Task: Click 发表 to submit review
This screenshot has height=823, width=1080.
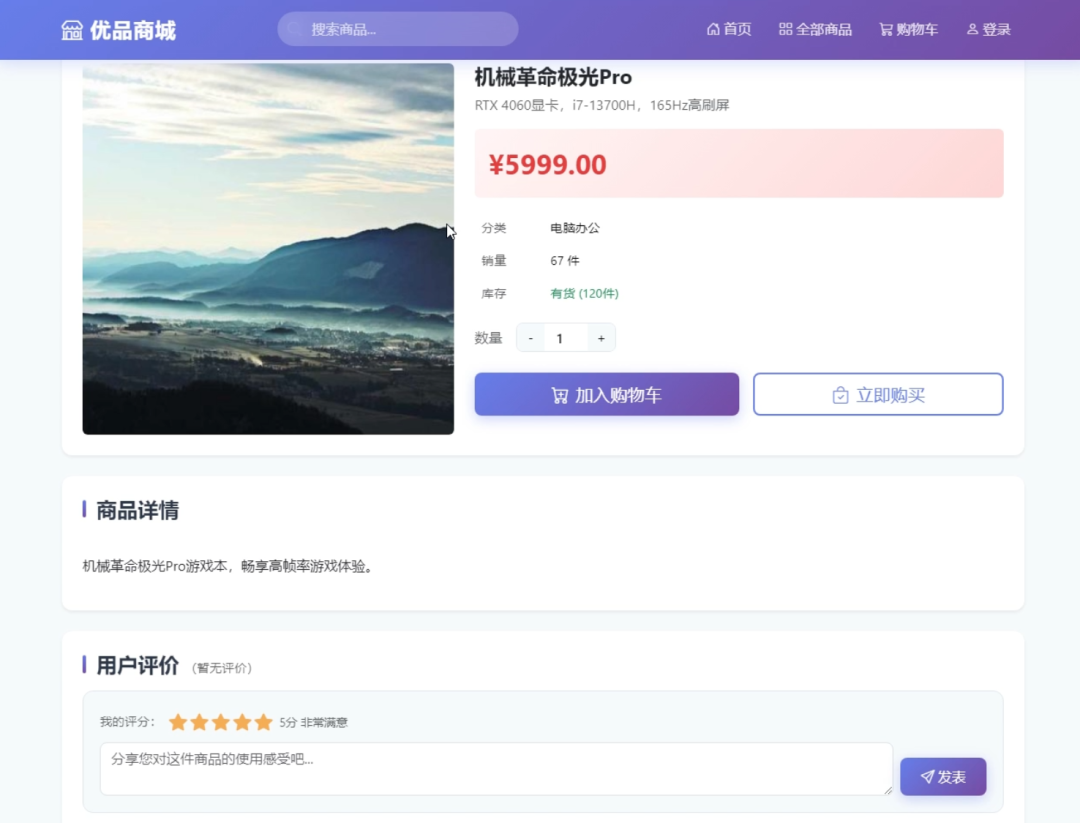Action: (x=943, y=777)
